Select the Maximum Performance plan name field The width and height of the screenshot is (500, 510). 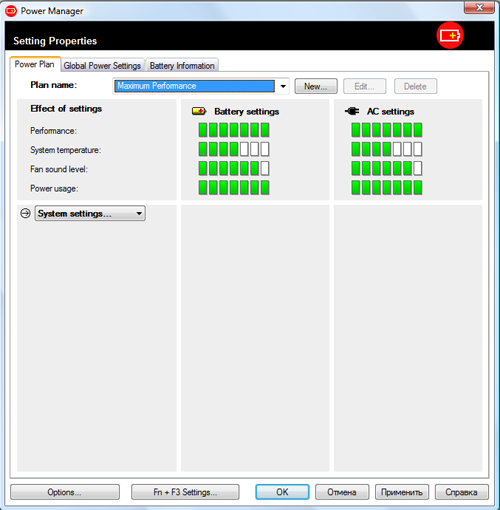194,86
